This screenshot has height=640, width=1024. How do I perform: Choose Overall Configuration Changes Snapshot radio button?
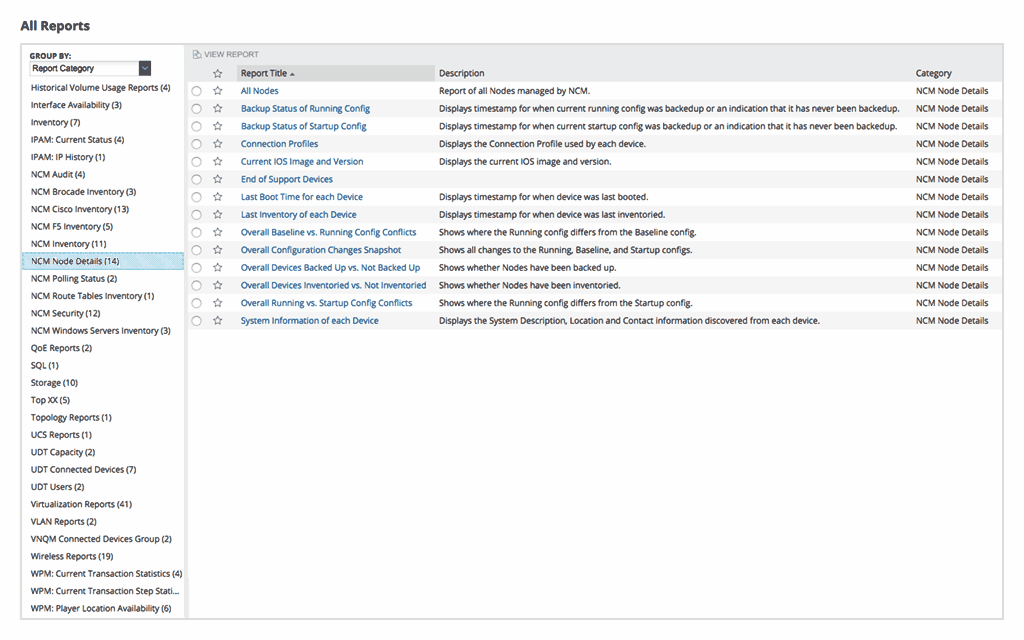pos(197,249)
